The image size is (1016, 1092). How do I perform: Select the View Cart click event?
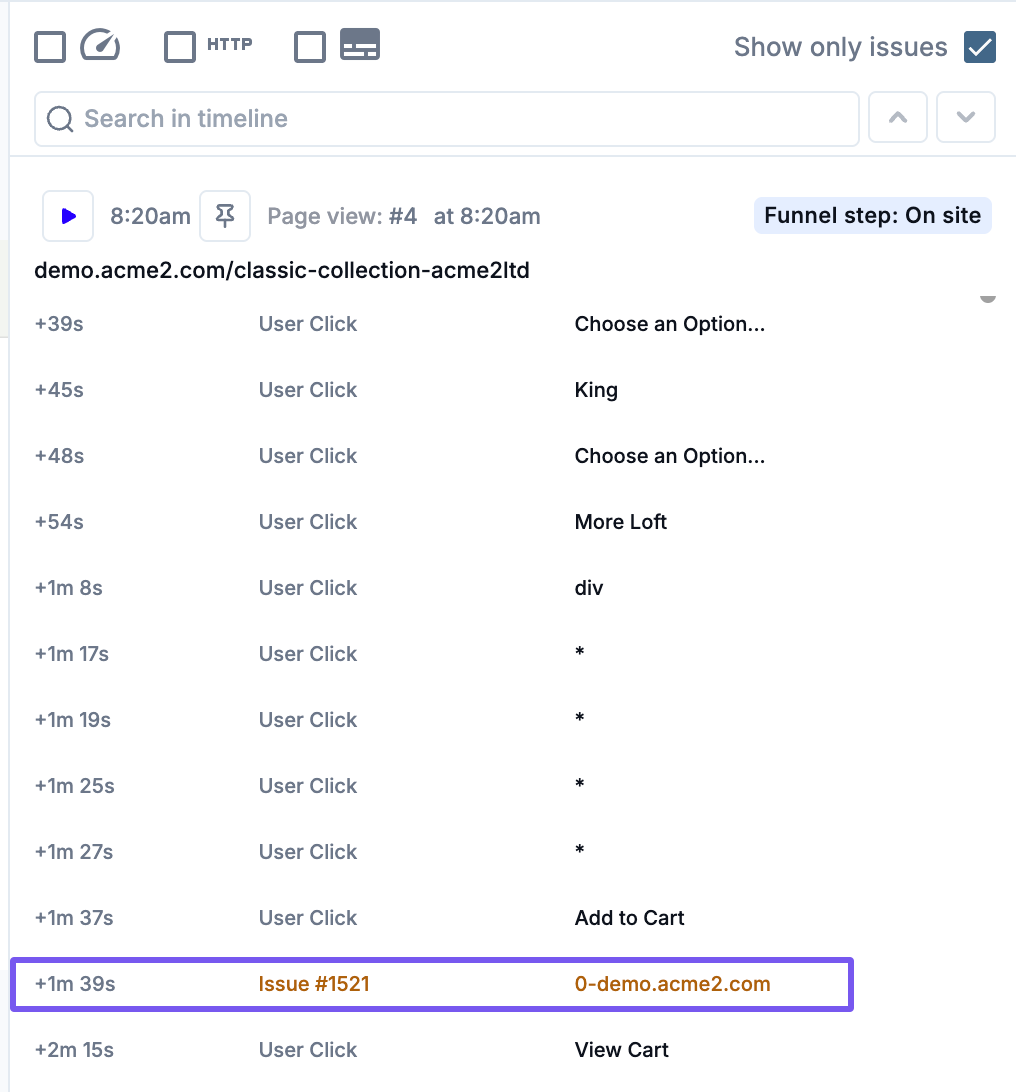pyautogui.click(x=621, y=1050)
